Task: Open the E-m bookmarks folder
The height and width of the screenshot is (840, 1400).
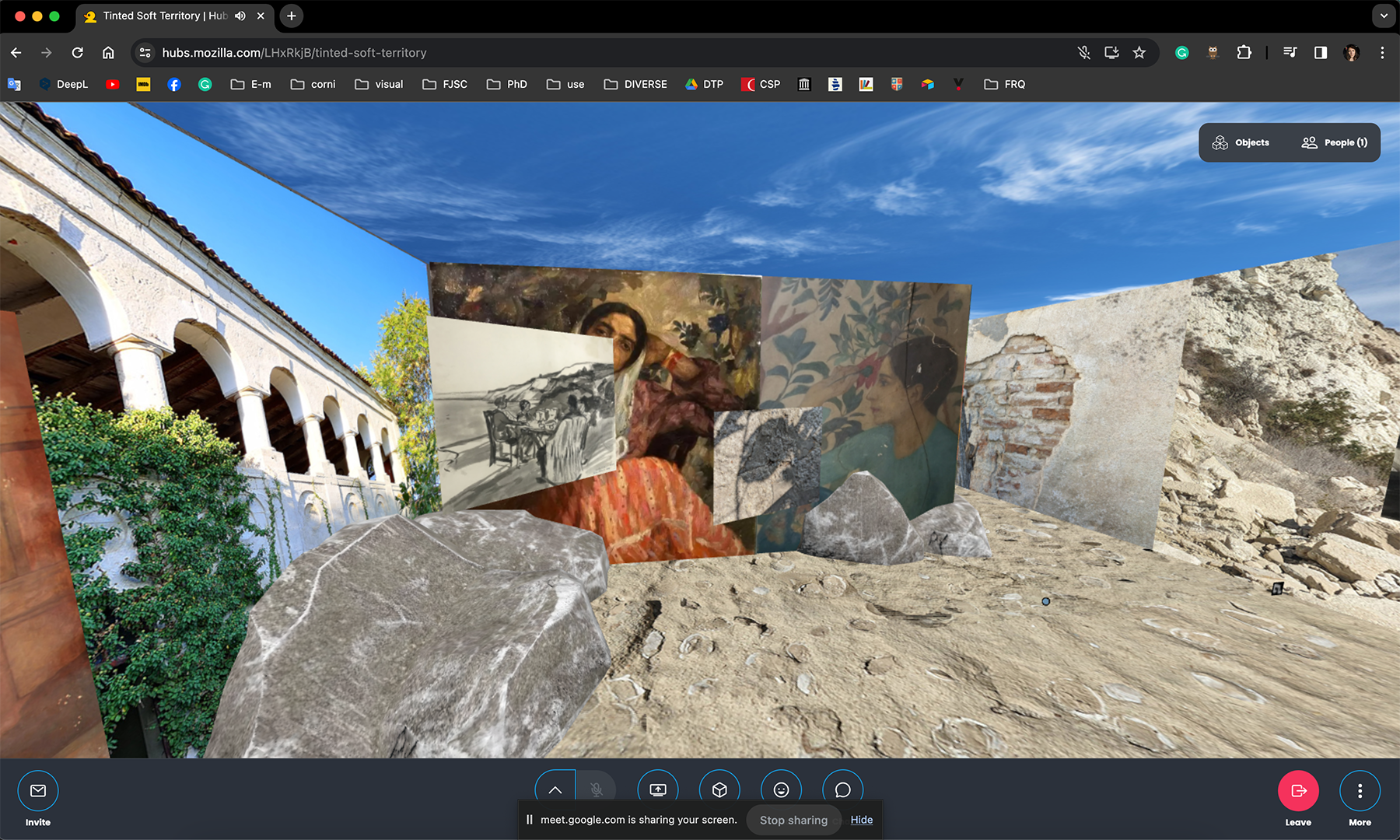Action: [x=251, y=84]
